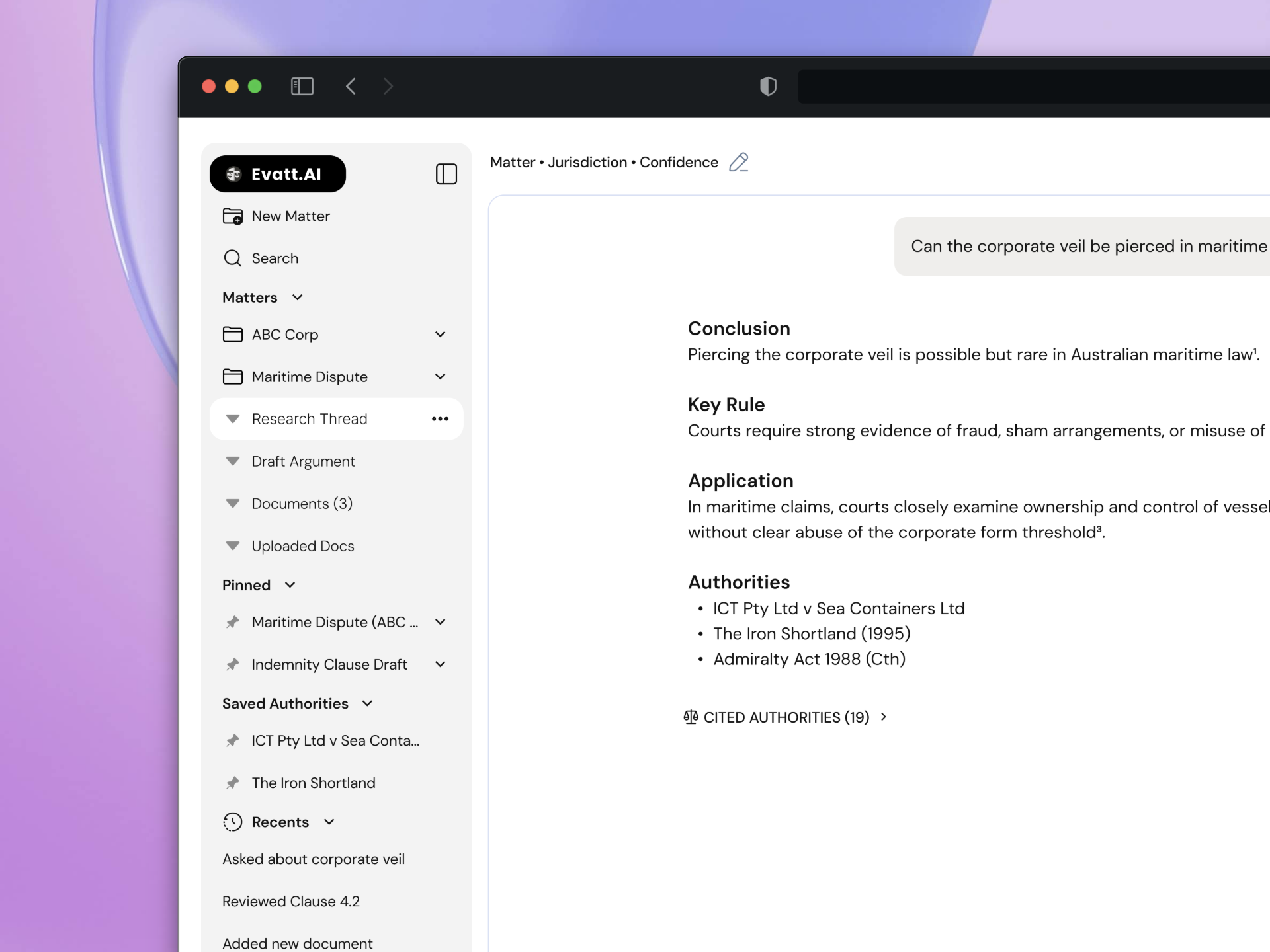Open the Maritime Dispute matter
Screen dimensions: 1270x952
(310, 377)
